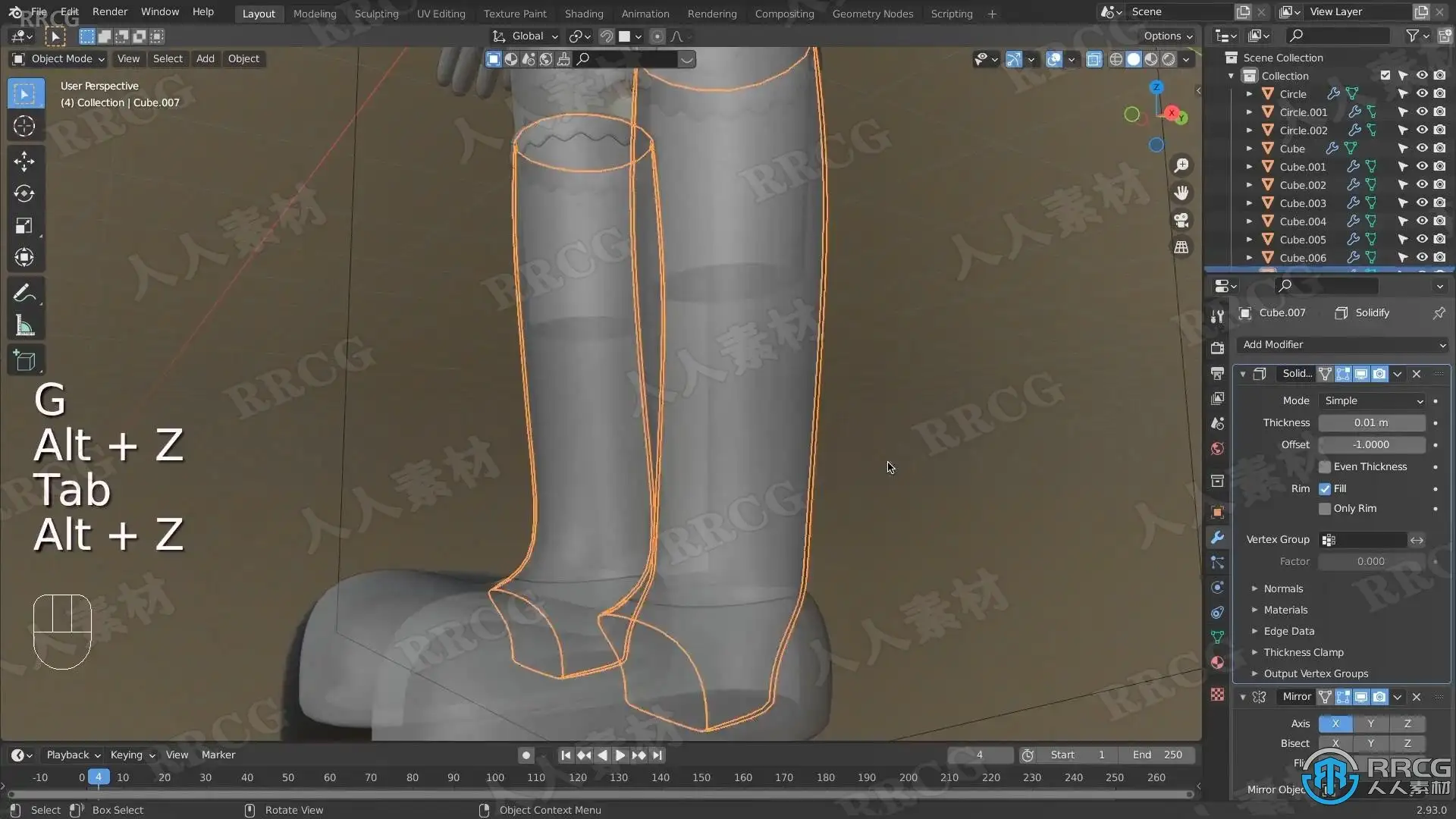This screenshot has height=819, width=1456.
Task: Open the Modifier properties wrench tab
Action: pyautogui.click(x=1217, y=537)
